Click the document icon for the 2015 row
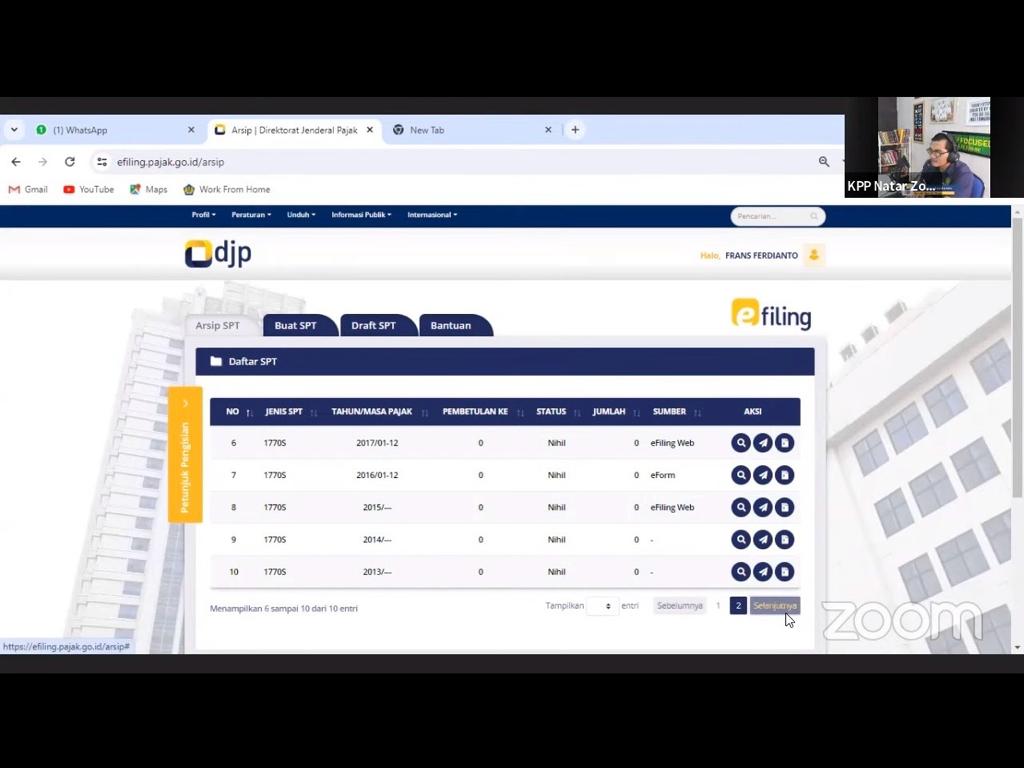This screenshot has height=768, width=1024. click(x=785, y=507)
